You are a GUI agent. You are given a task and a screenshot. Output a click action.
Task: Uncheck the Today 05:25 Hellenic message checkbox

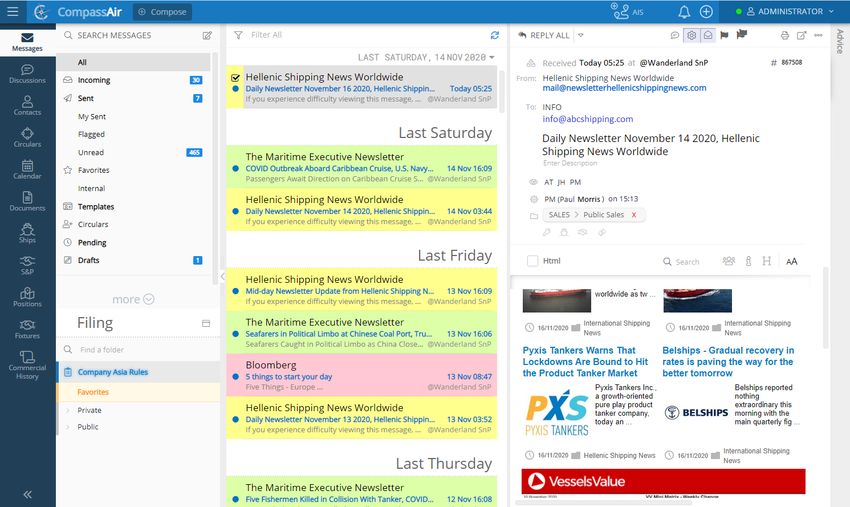(x=235, y=78)
